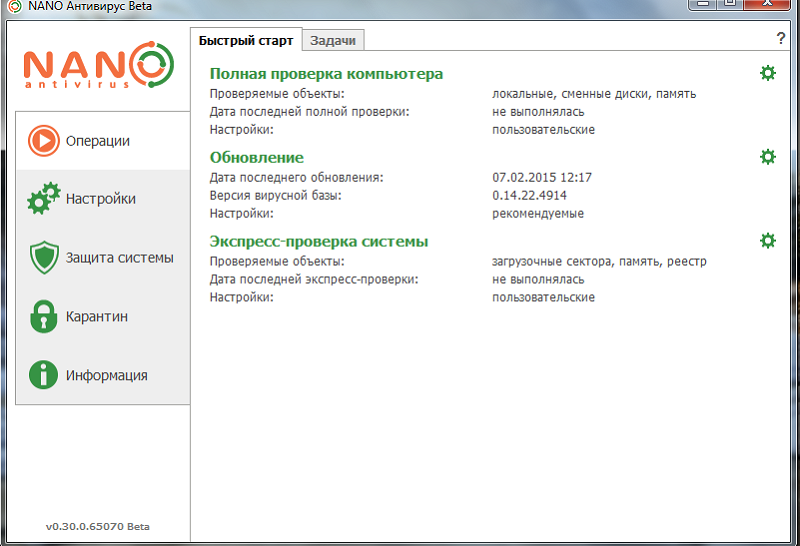This screenshot has width=800, height=546.
Task: Click the version label v0.30.0.65070 Beta
Action: coord(98,526)
